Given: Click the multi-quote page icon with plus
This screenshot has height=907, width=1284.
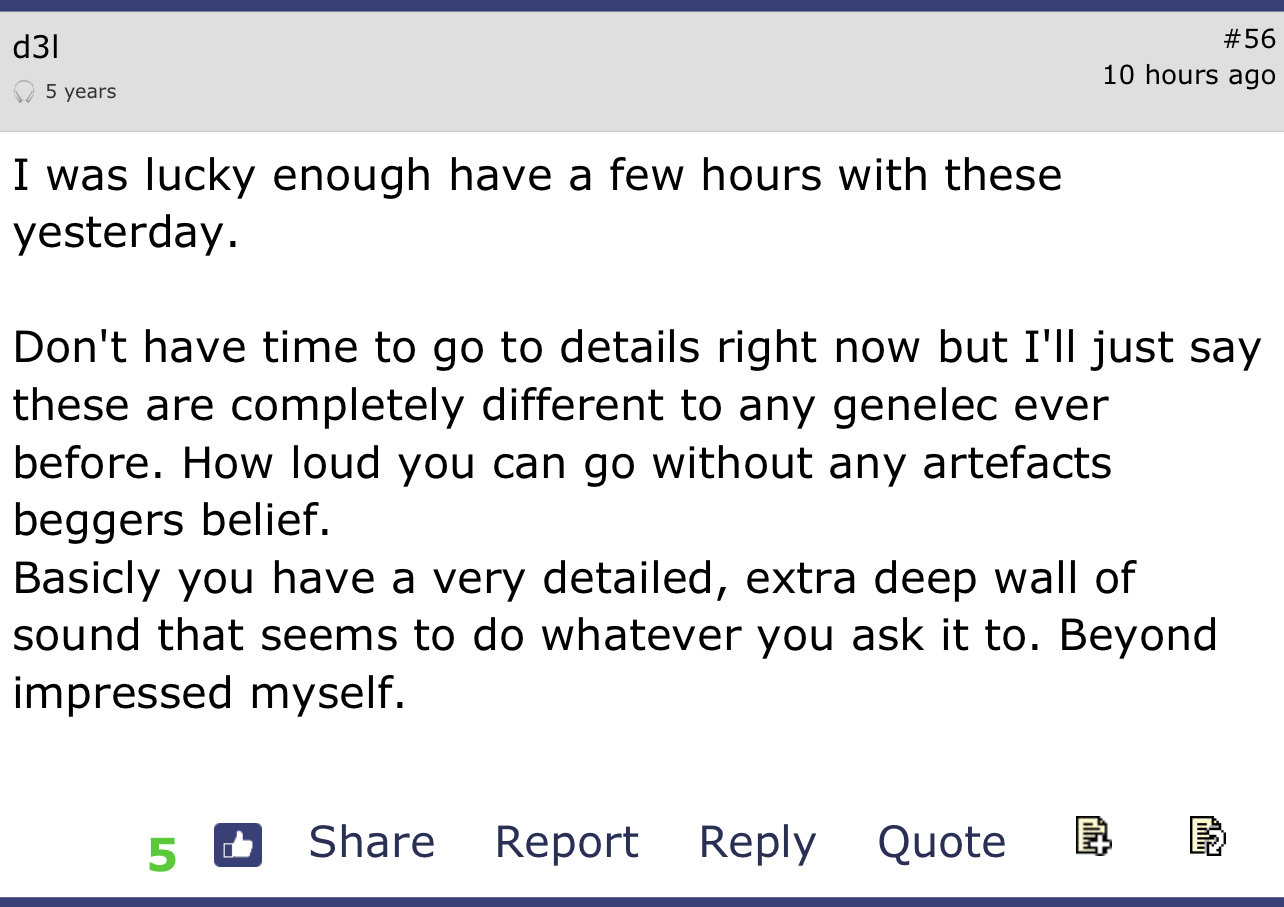Looking at the screenshot, I should tap(1093, 836).
